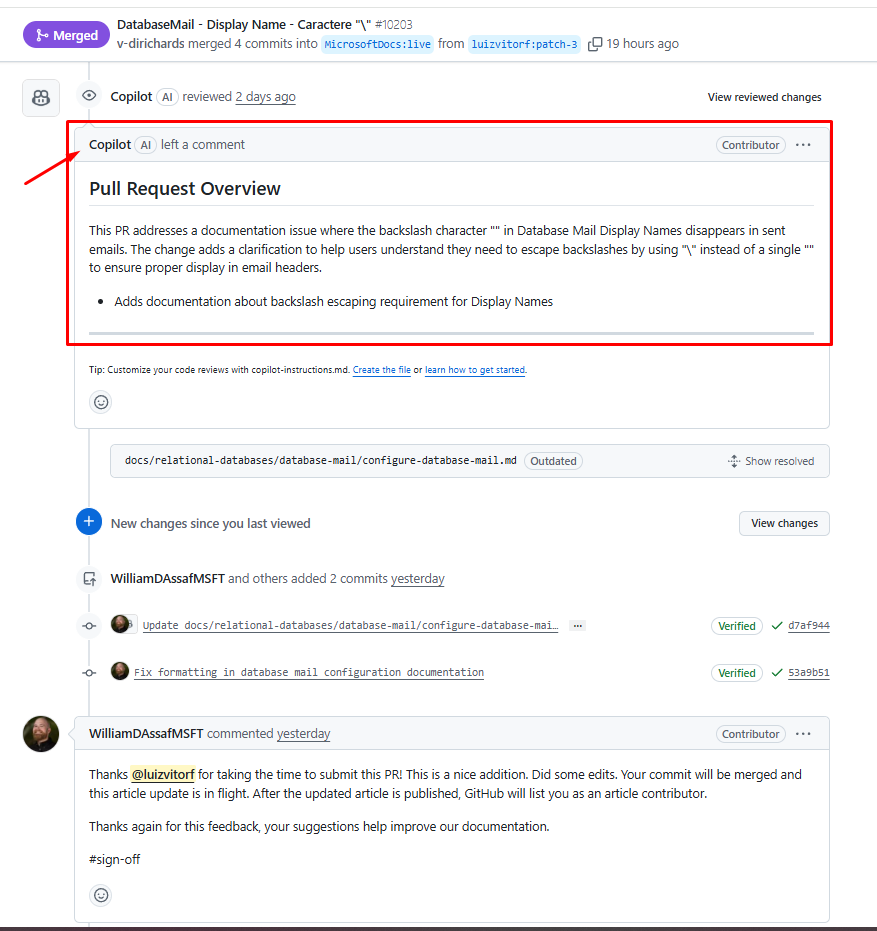Open the Create the file link
The image size is (877, 931).
(x=381, y=370)
